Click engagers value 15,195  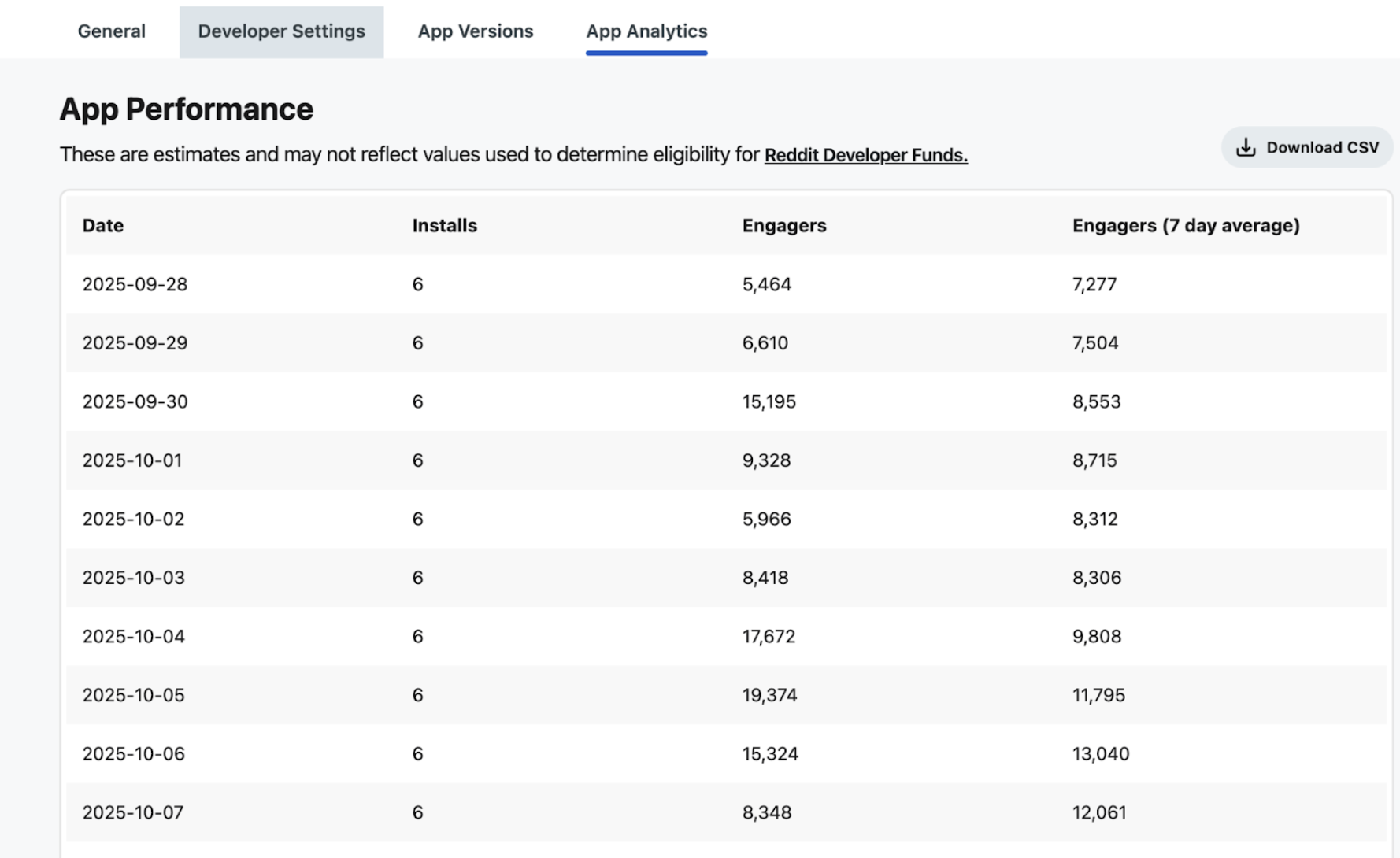coord(769,401)
